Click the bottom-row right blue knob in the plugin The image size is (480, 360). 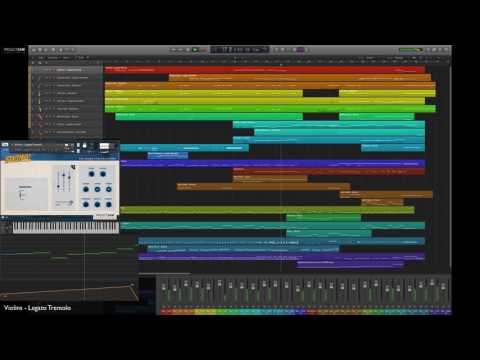click(x=109, y=204)
